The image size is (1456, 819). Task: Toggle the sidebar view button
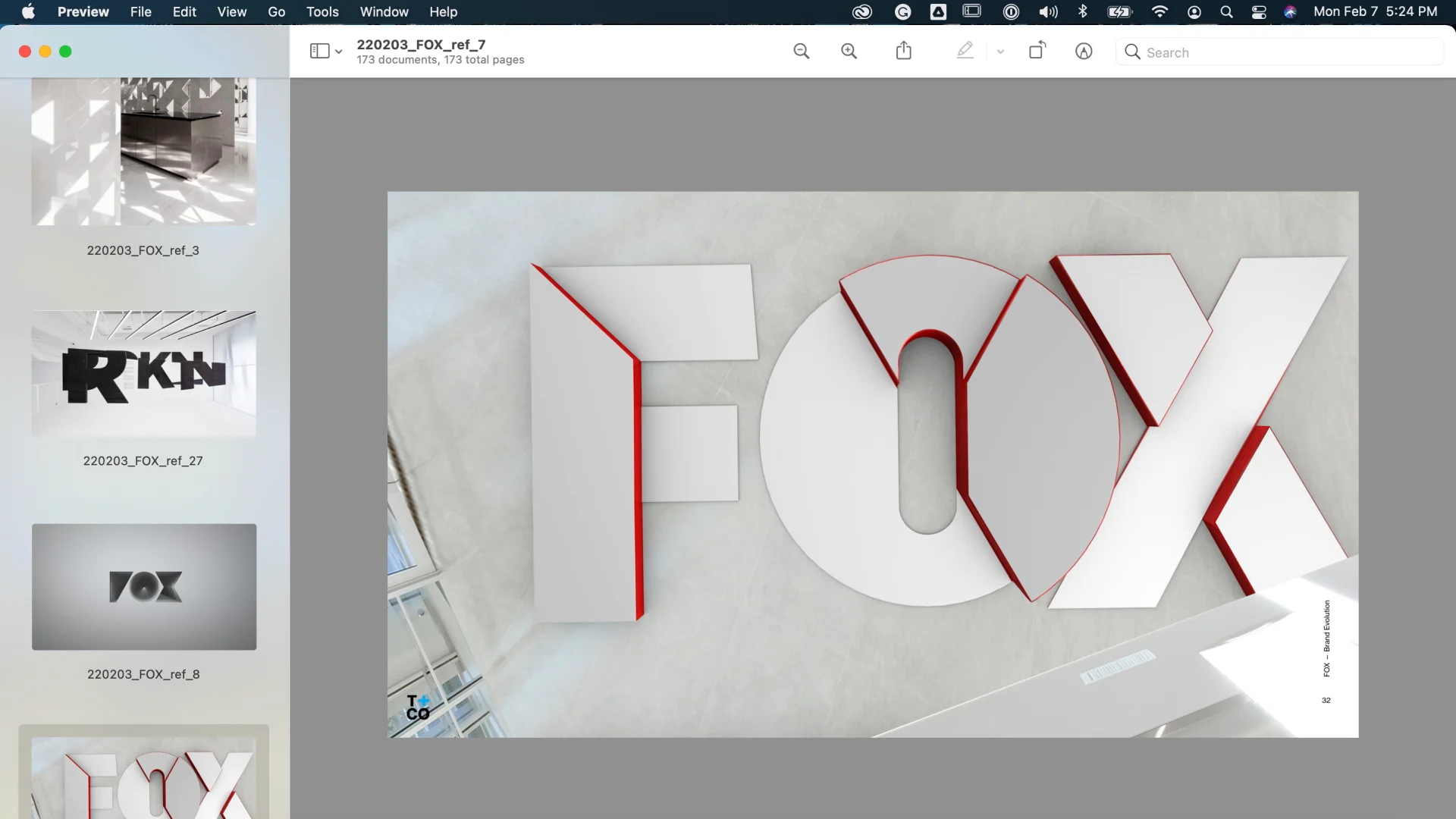pos(319,52)
